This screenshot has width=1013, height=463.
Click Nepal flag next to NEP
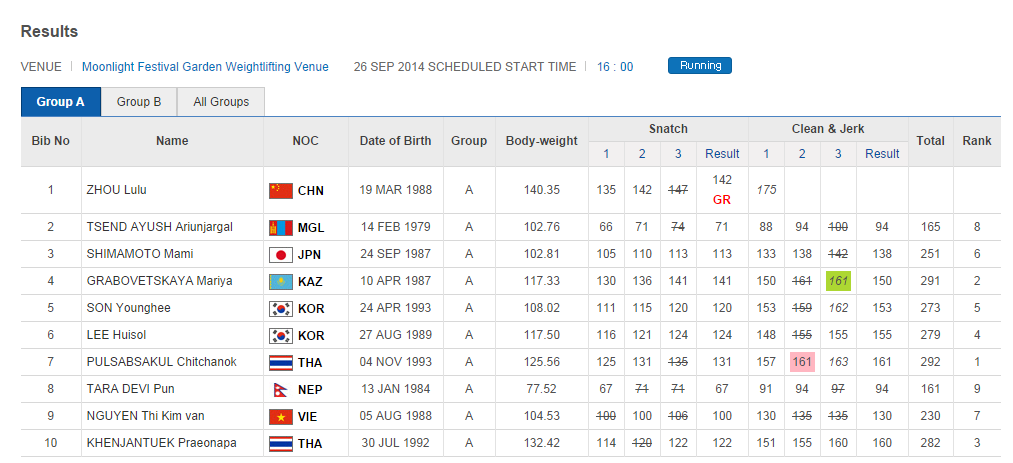[279, 389]
